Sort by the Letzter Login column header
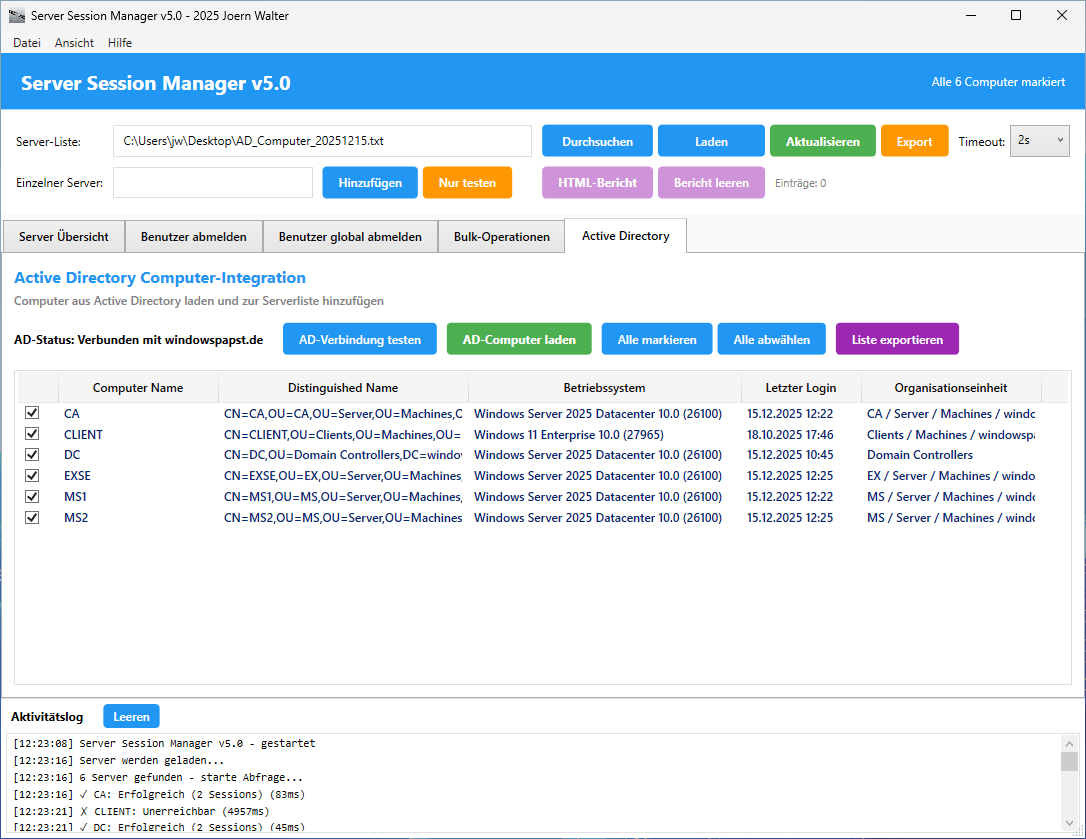Image resolution: width=1086 pixels, height=839 pixels. (800, 388)
